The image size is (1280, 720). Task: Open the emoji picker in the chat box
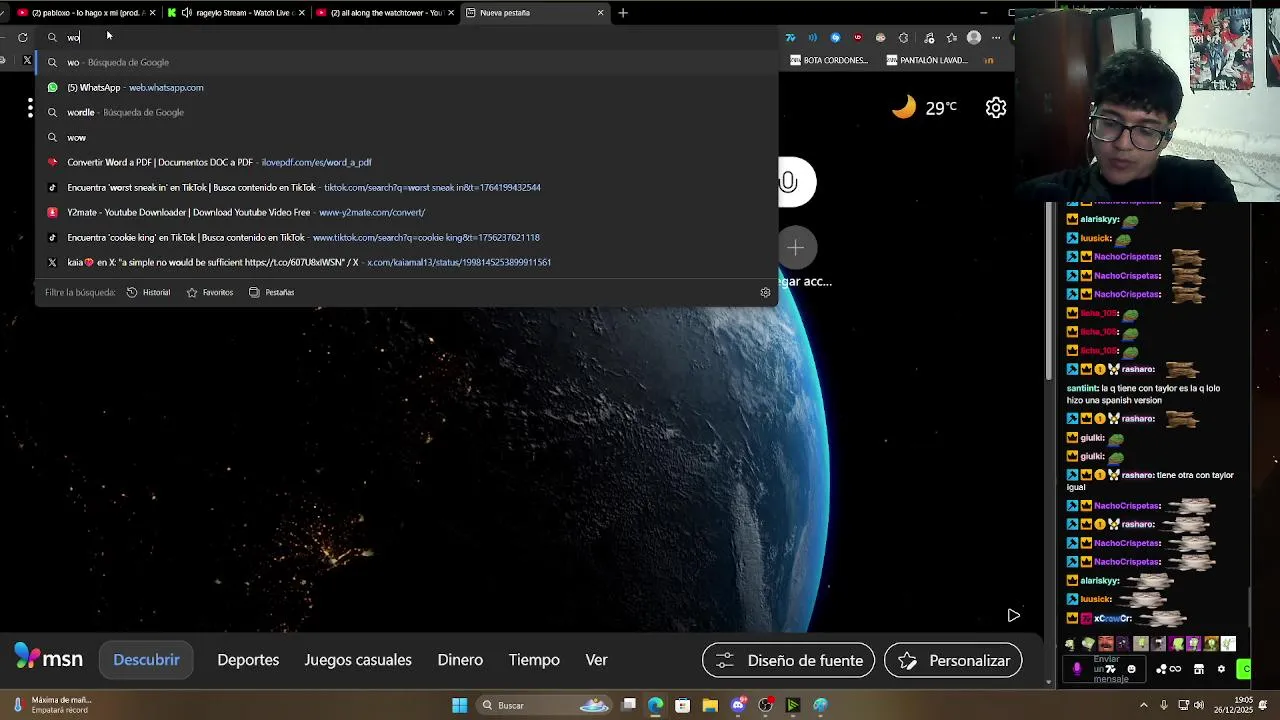pos(1132,669)
